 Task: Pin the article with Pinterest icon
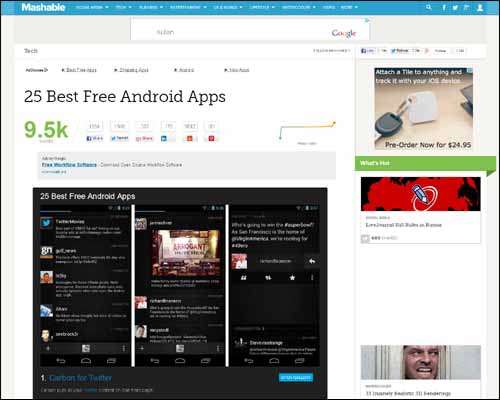click(x=211, y=138)
